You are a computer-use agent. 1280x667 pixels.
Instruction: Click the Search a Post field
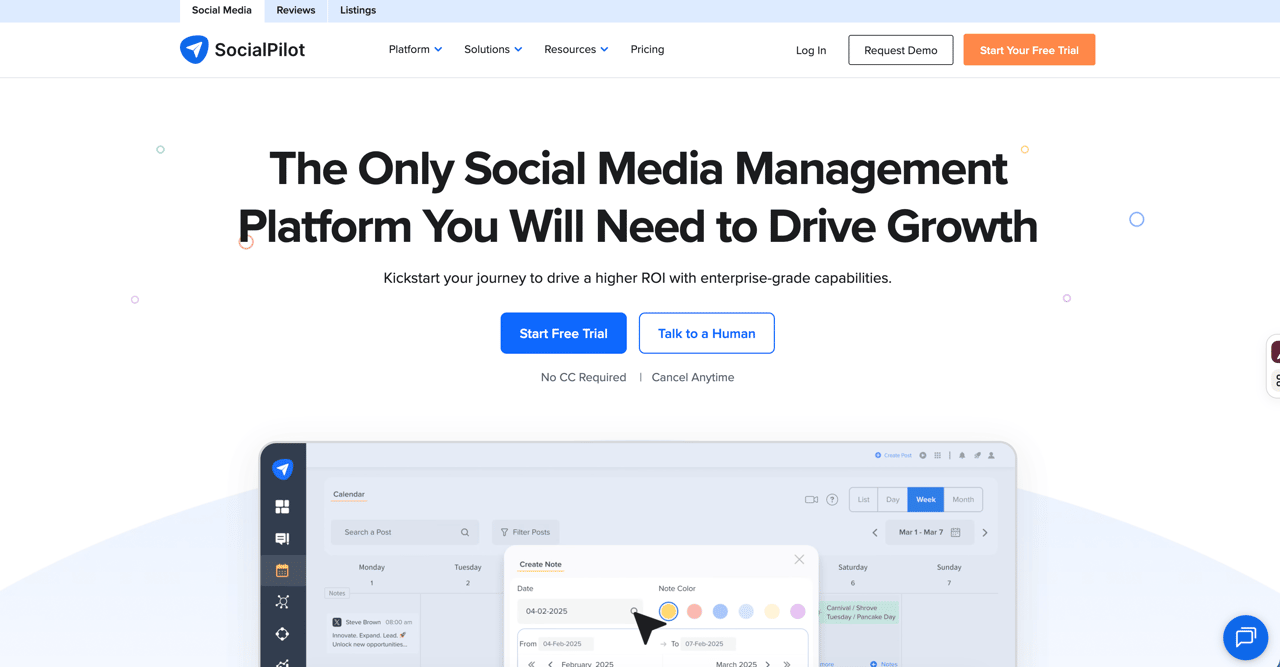pyautogui.click(x=405, y=532)
